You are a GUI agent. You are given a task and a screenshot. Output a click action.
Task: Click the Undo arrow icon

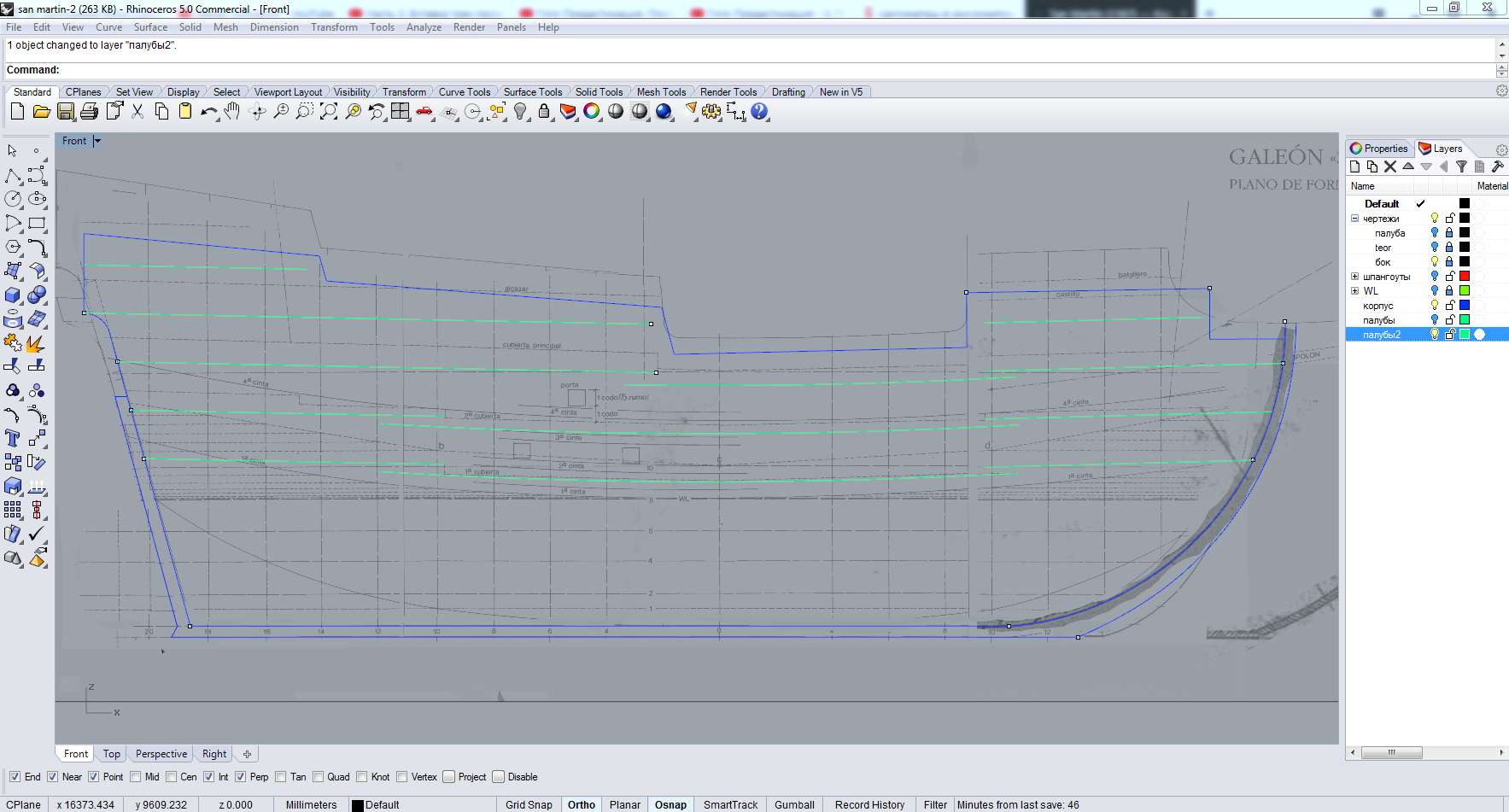pyautogui.click(x=208, y=112)
